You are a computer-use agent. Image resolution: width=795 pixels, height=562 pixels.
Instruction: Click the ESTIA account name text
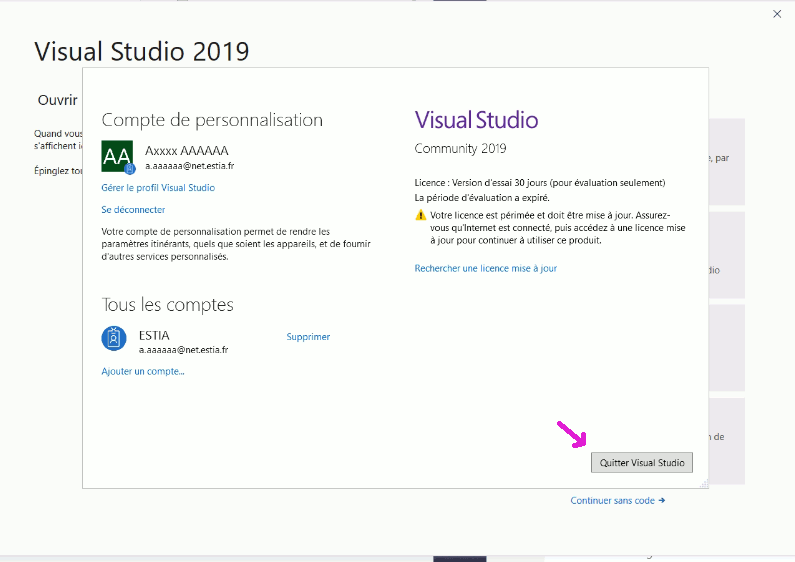click(x=154, y=335)
